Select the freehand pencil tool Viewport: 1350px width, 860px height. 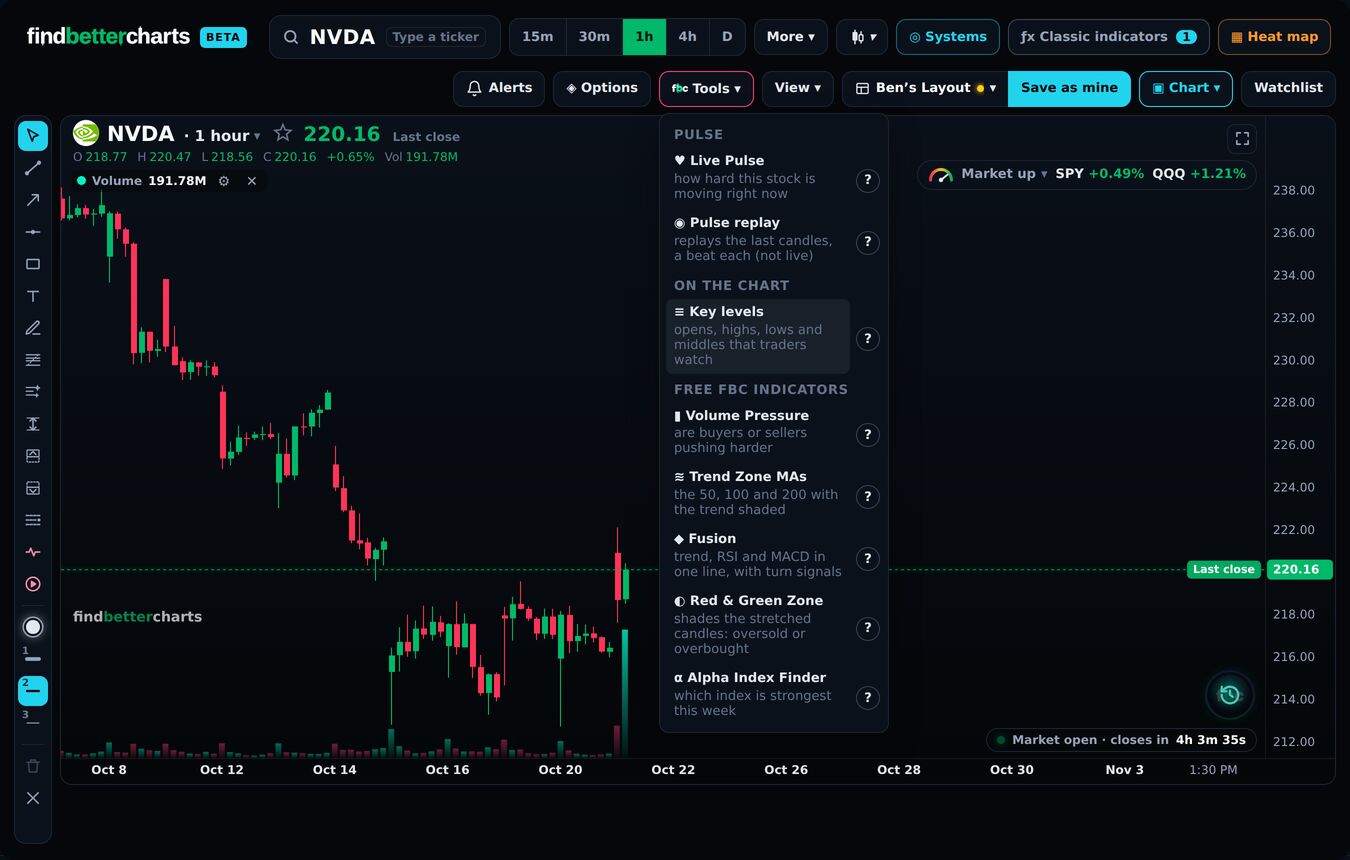33,328
